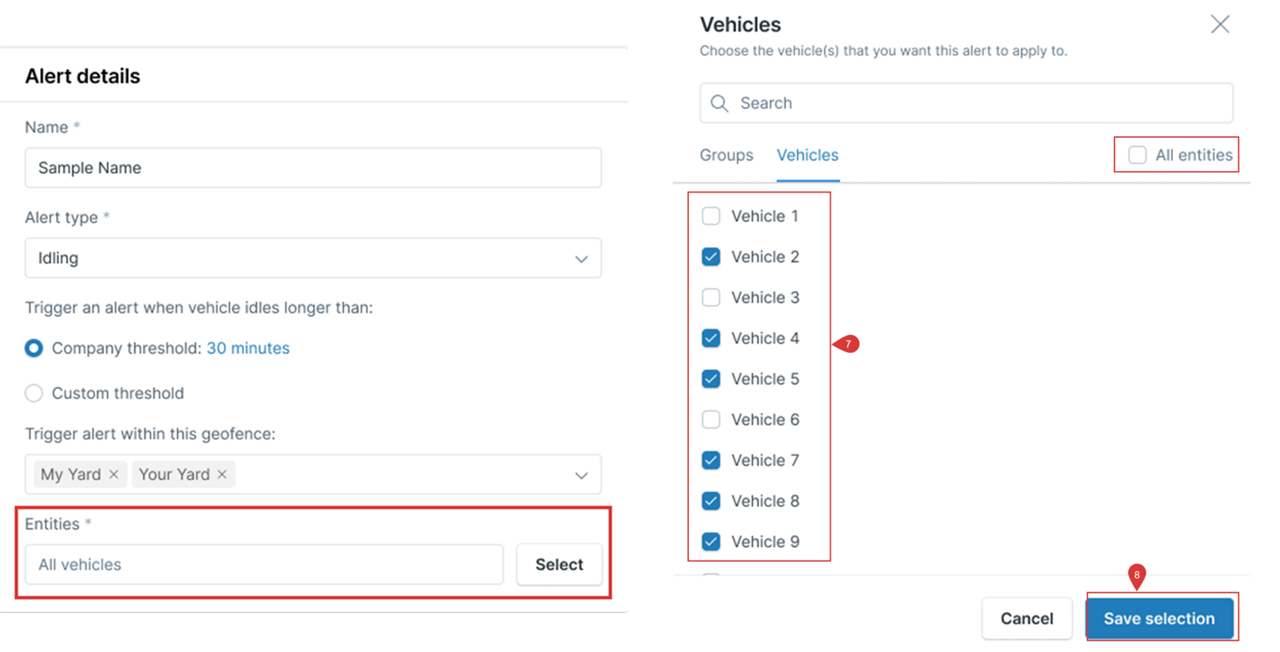
Task: Switch to the Groups tab
Action: click(x=726, y=155)
